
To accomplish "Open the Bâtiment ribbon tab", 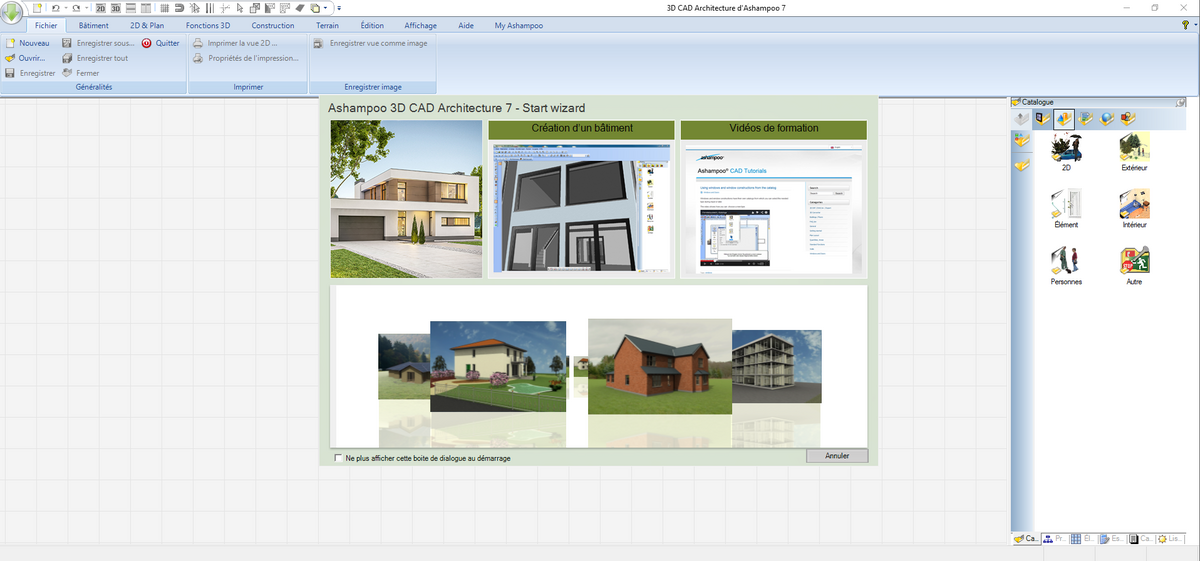I will (x=94, y=25).
